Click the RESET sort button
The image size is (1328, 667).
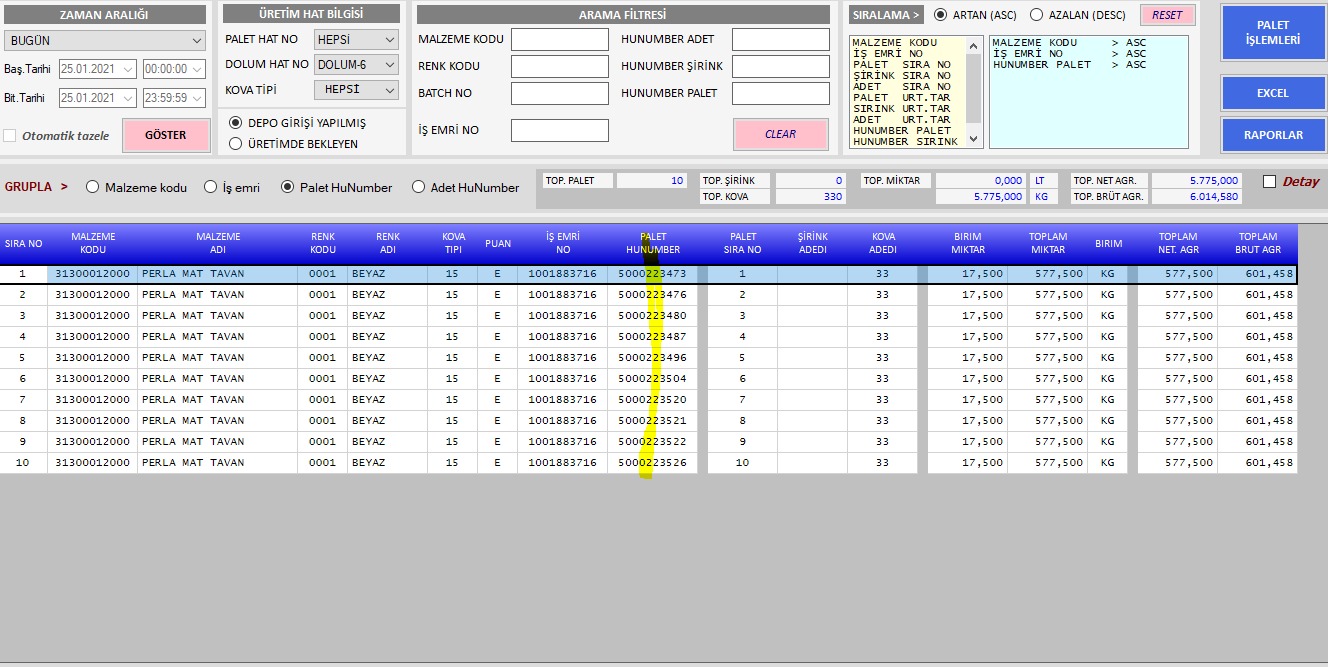pyautogui.click(x=1166, y=15)
